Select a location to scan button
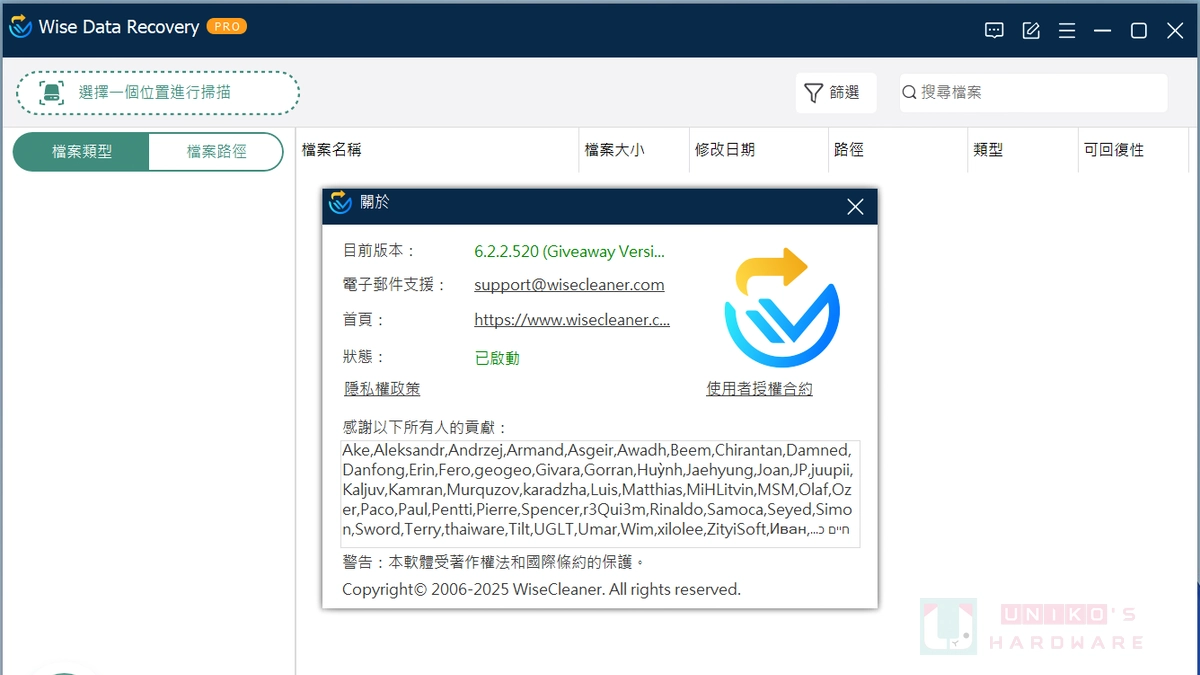Viewport: 1200px width, 675px height. [x=158, y=92]
